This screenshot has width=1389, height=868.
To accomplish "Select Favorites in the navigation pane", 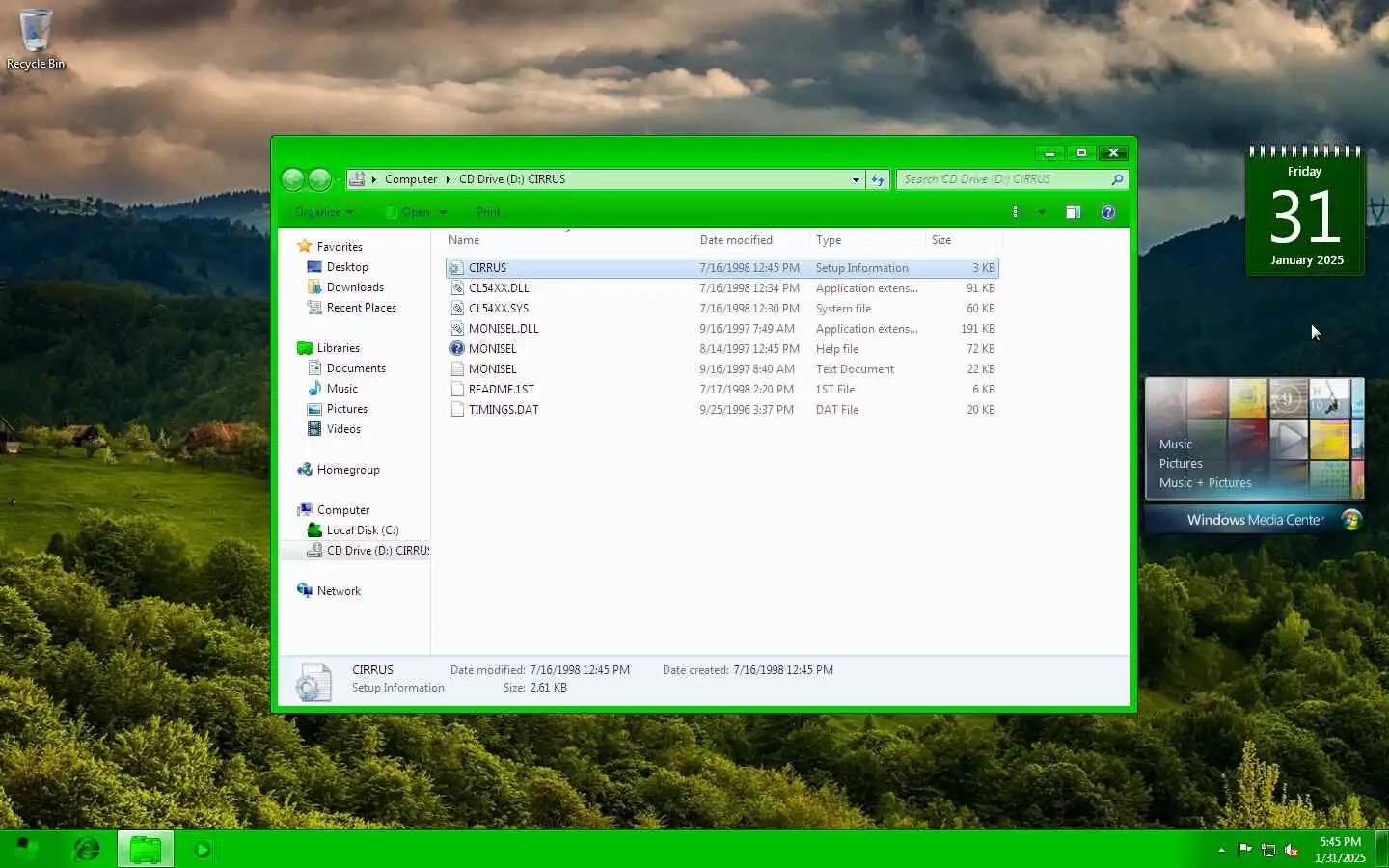I will click(x=340, y=247).
